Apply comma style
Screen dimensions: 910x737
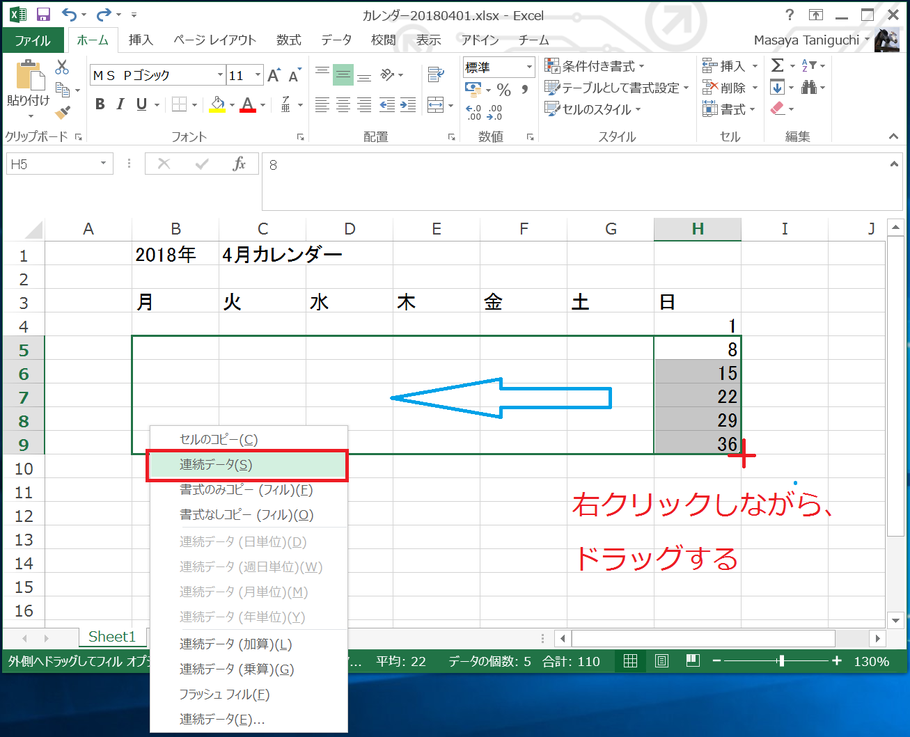pyautogui.click(x=525, y=89)
